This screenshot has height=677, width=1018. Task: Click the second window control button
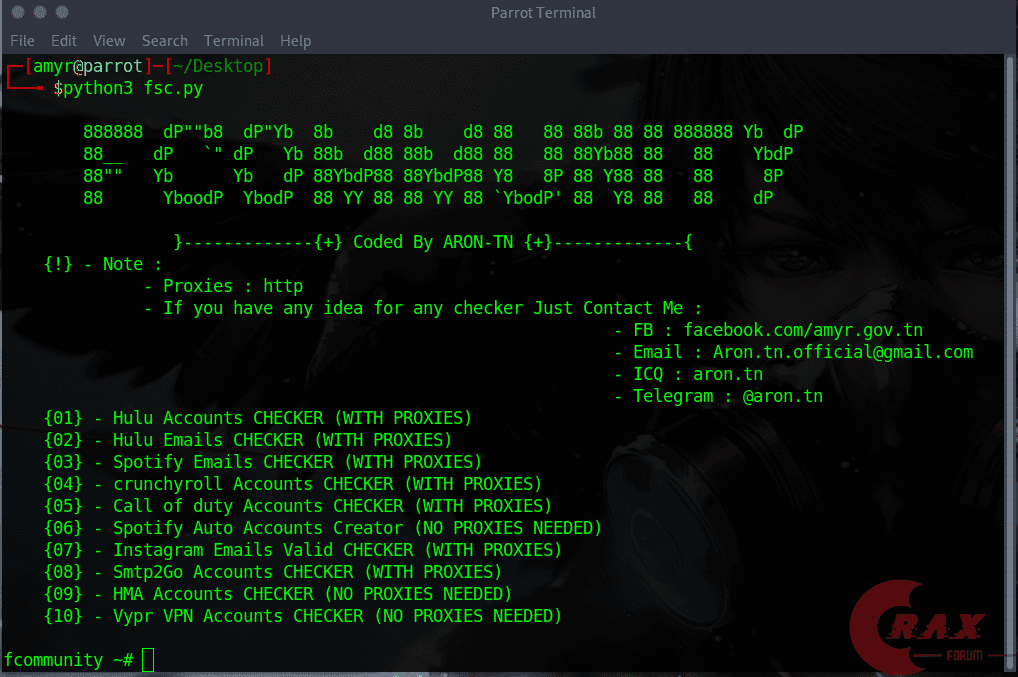pyautogui.click(x=40, y=12)
